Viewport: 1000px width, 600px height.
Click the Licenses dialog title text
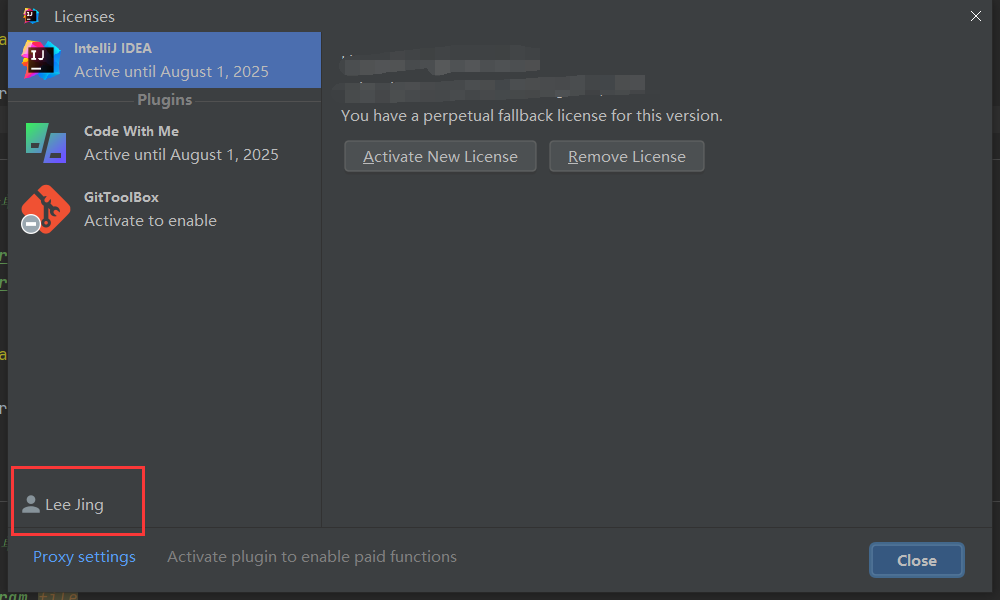pos(84,17)
